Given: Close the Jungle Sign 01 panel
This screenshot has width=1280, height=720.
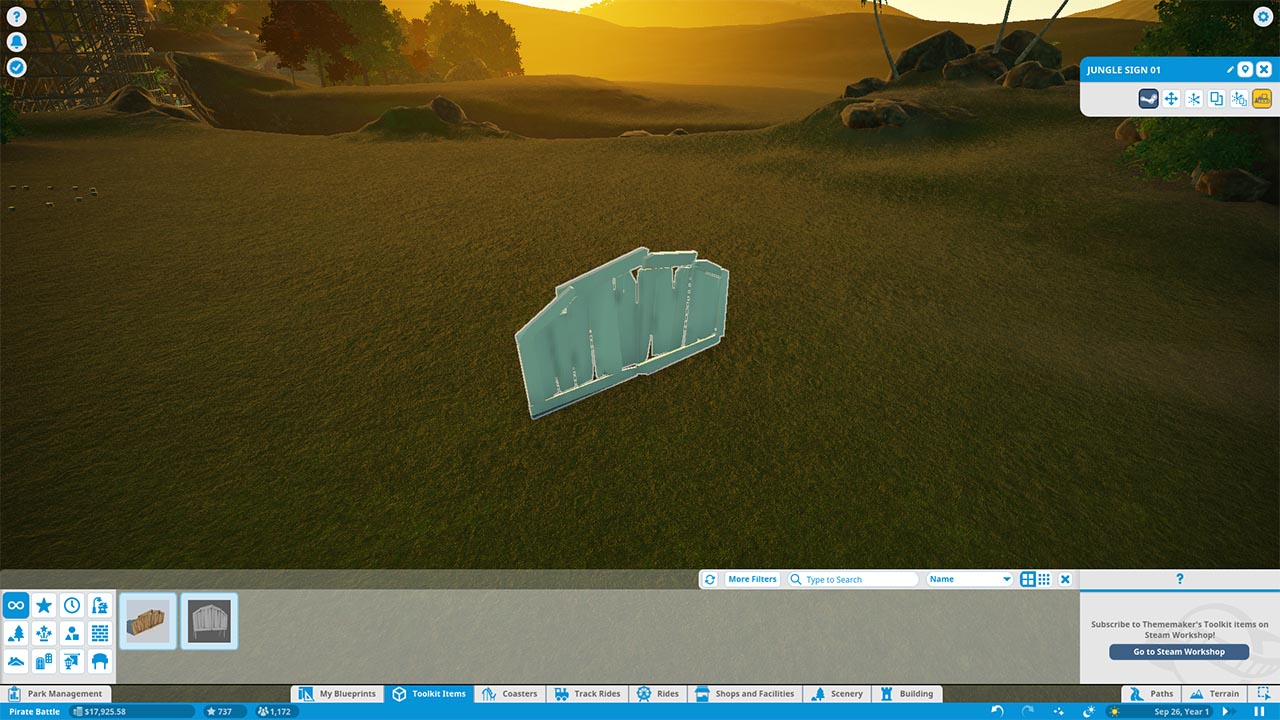Looking at the screenshot, I should click(x=1264, y=70).
